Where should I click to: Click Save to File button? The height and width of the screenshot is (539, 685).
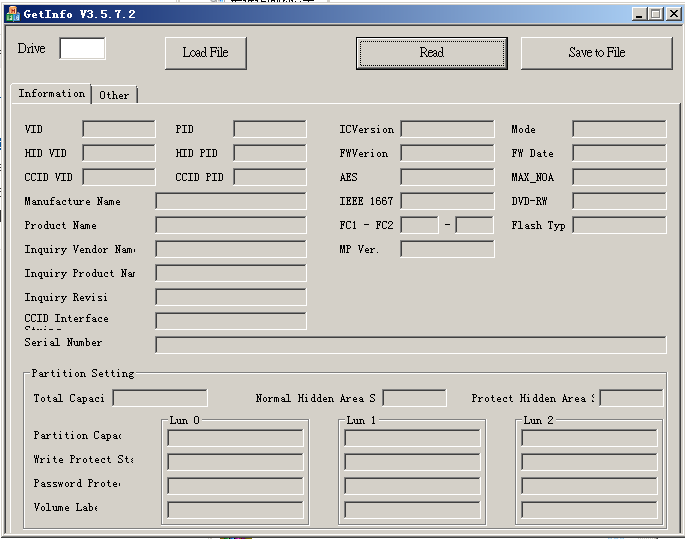[596, 53]
